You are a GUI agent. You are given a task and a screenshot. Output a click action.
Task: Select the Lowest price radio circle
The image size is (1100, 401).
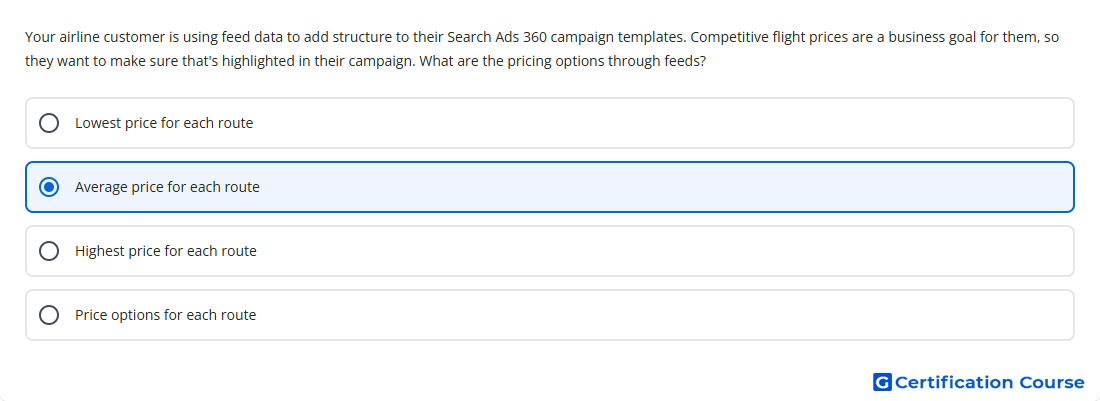tap(49, 123)
